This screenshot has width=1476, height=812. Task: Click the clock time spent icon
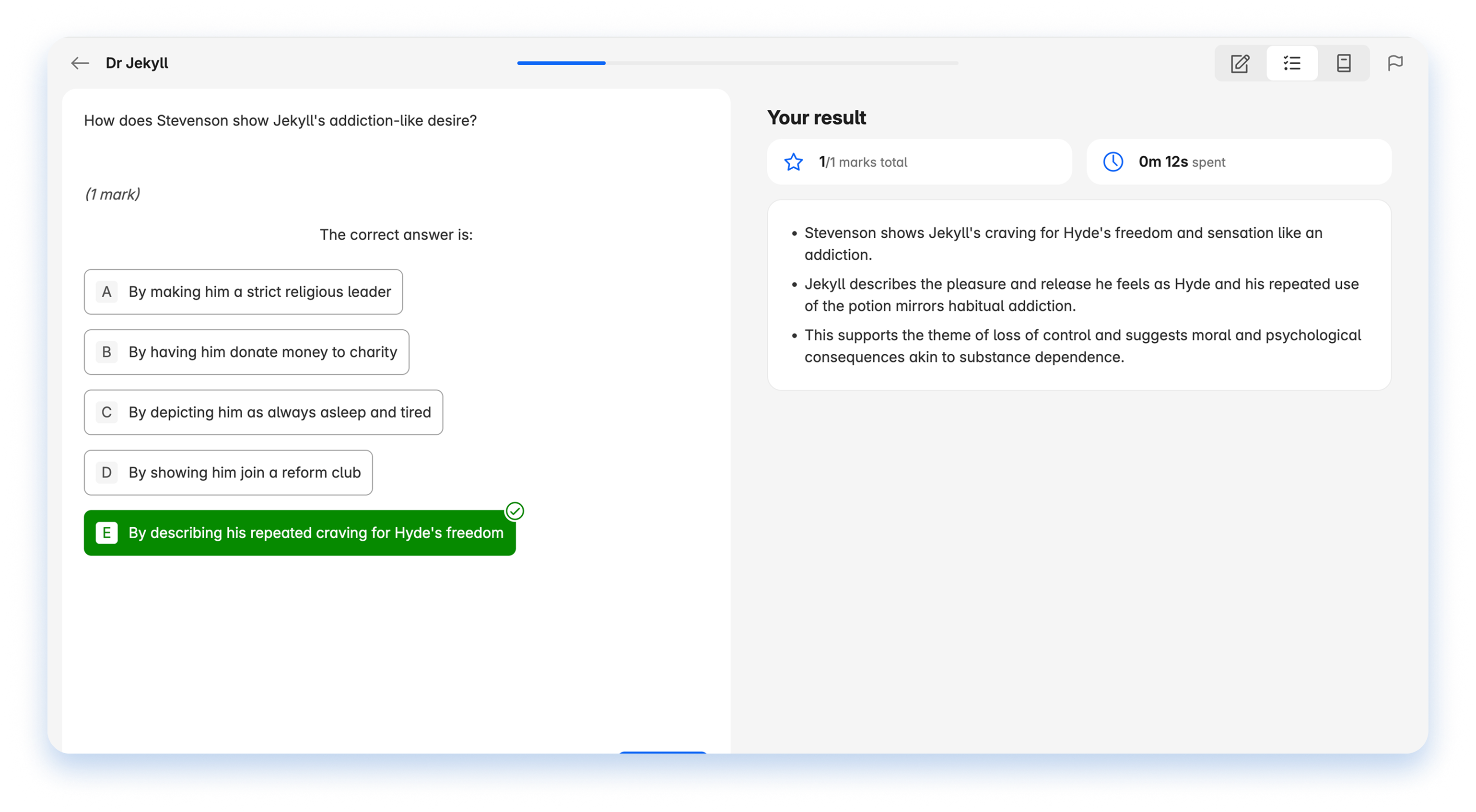pyautogui.click(x=1113, y=162)
